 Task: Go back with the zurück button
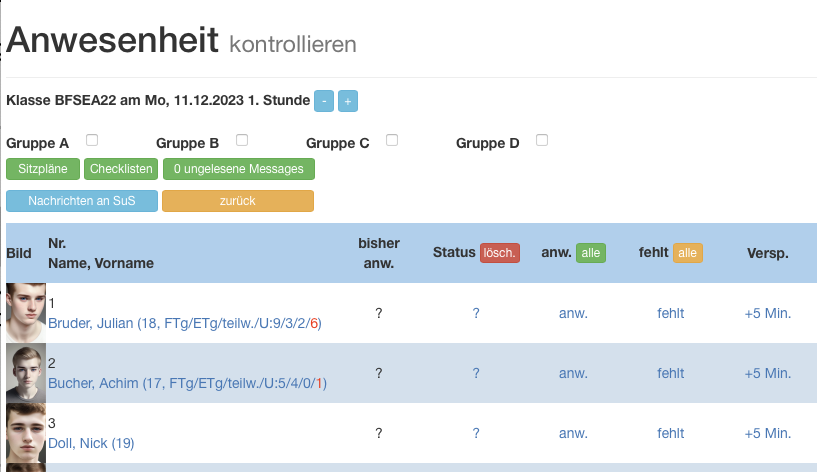tap(238, 201)
